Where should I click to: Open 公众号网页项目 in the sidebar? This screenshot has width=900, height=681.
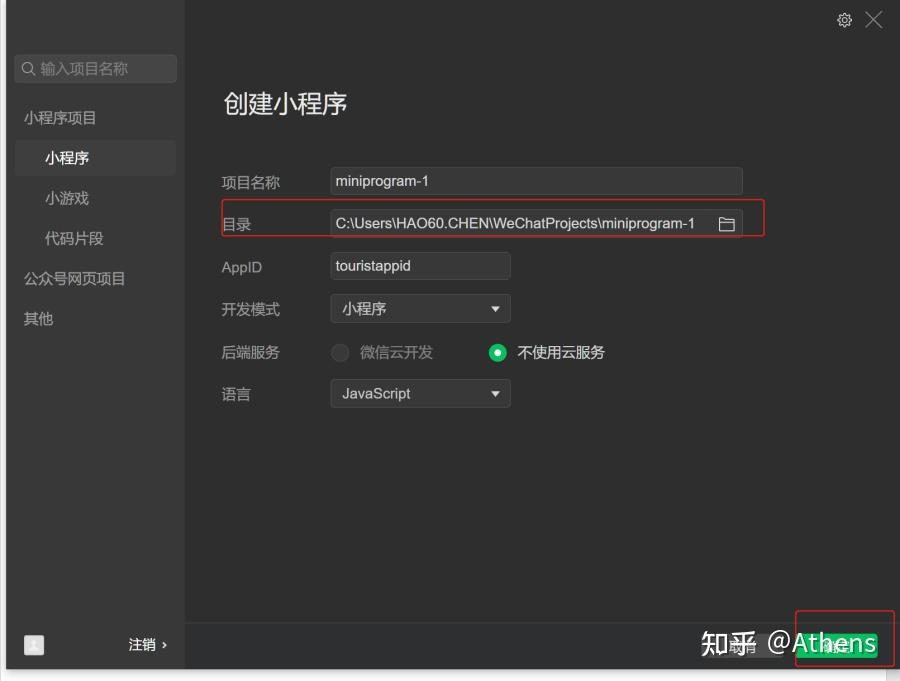(x=74, y=279)
